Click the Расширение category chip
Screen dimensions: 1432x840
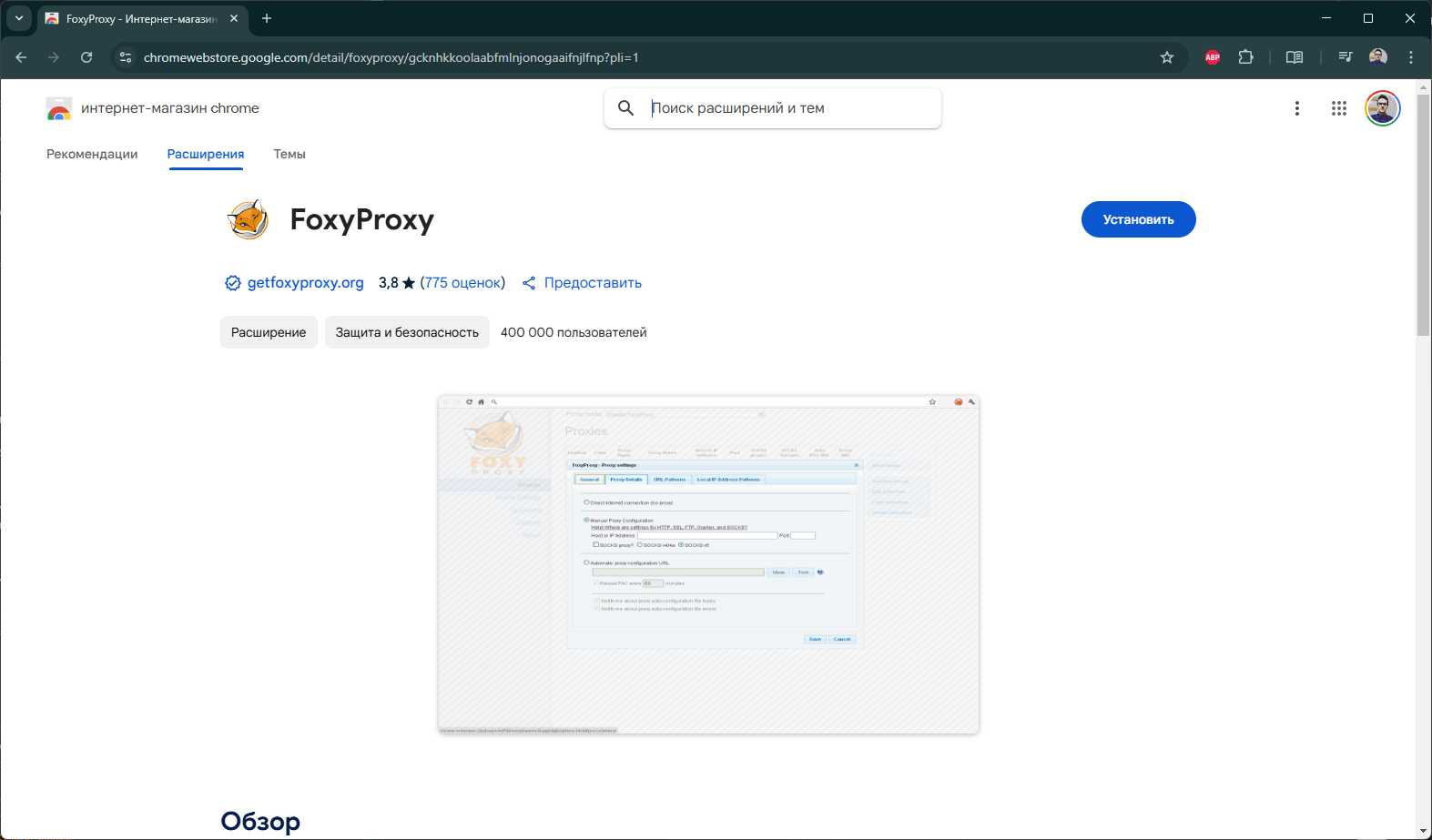coord(269,332)
